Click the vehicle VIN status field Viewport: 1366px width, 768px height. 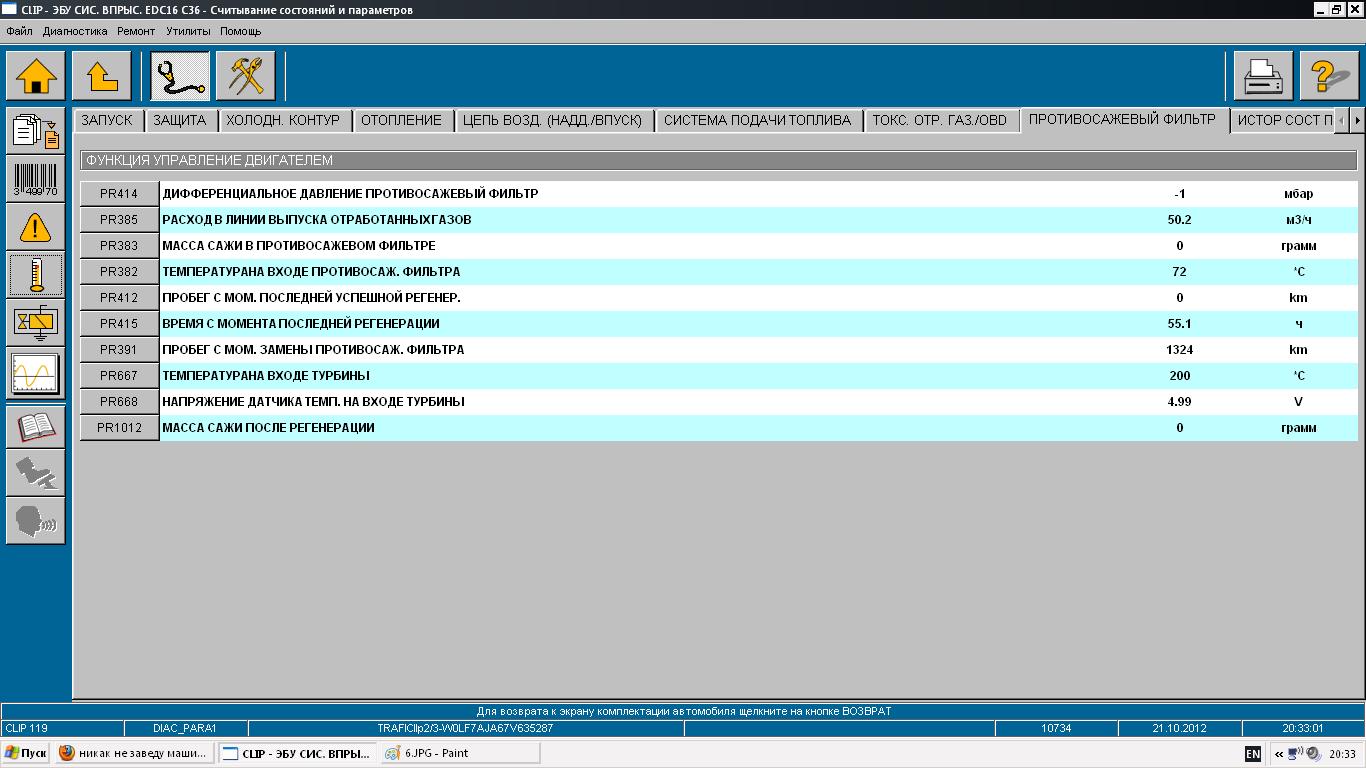[465, 728]
